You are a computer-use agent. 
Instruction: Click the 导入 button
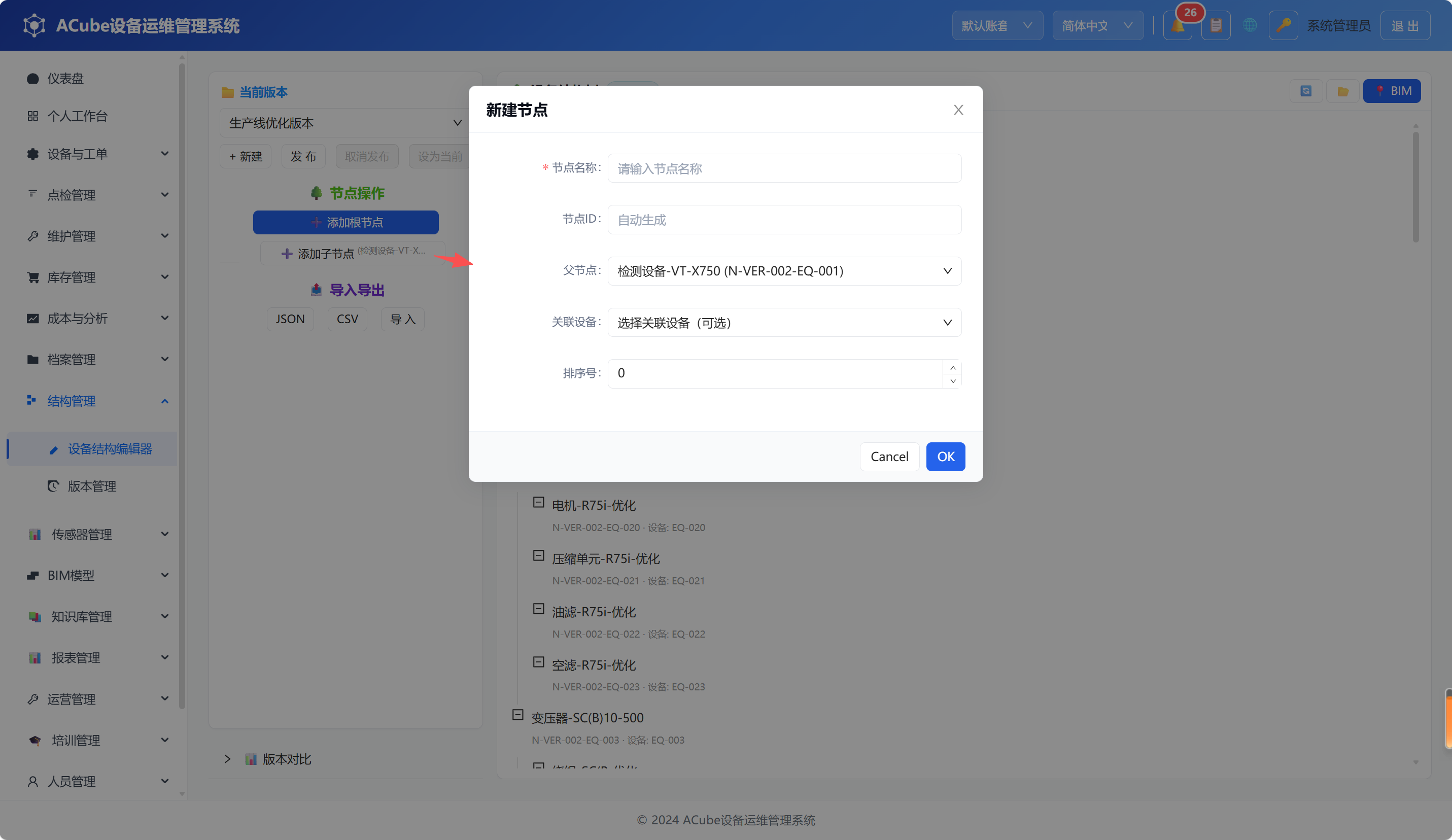pos(403,319)
